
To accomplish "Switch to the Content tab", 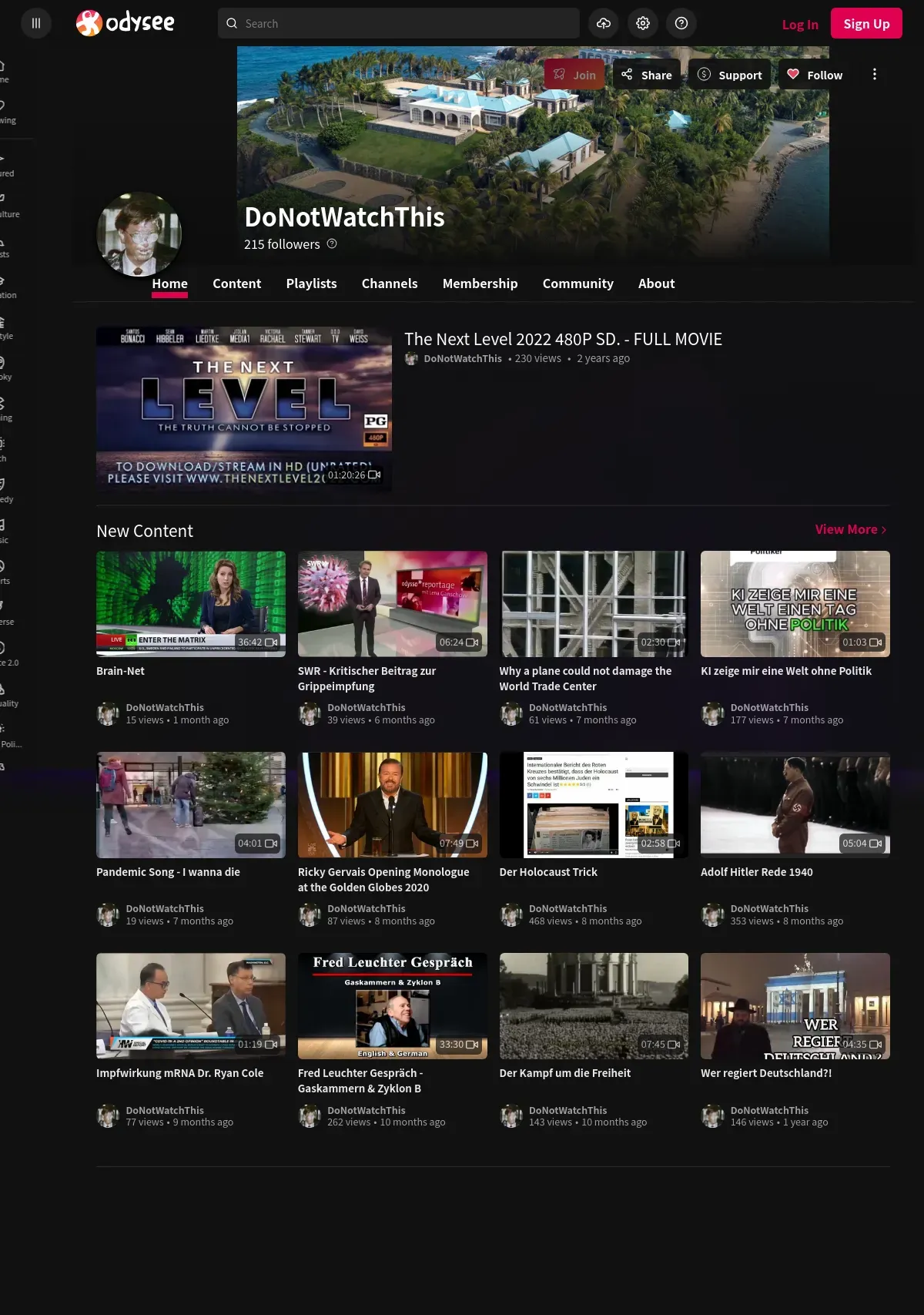I will pyautogui.click(x=237, y=283).
